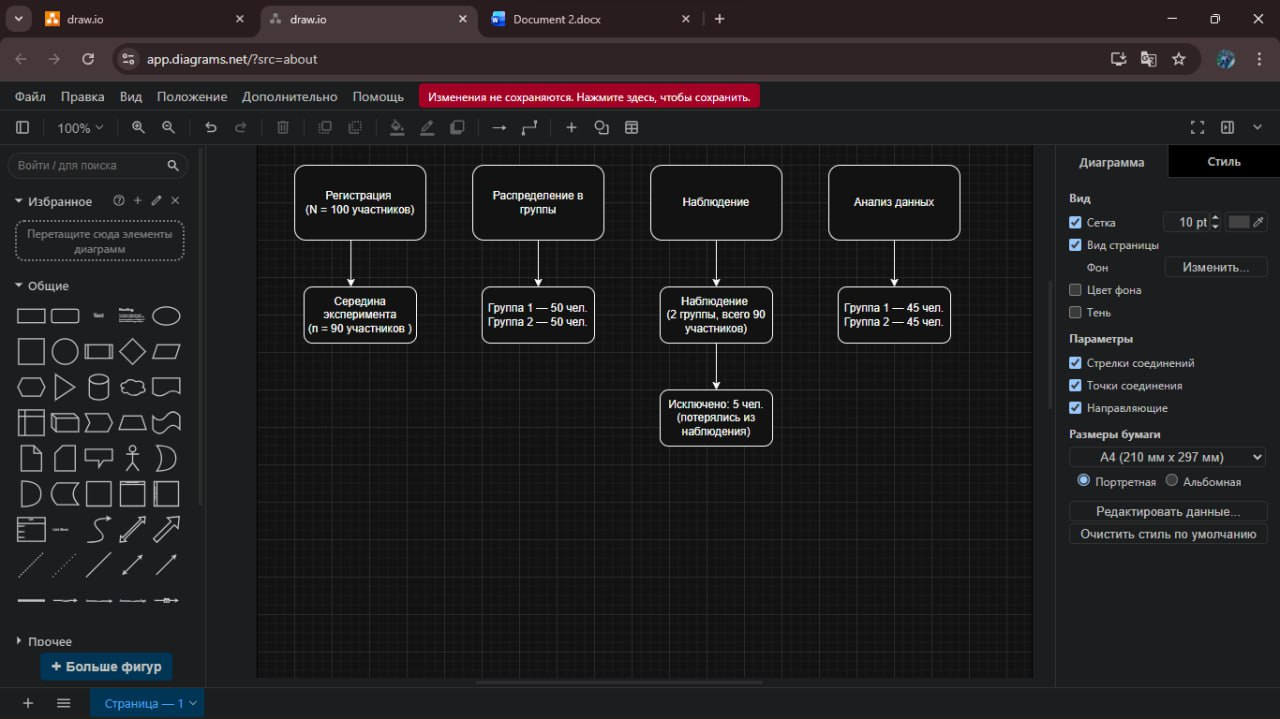Open the 100% zoom level dropdown
This screenshot has height=719, width=1280.
tap(80, 128)
